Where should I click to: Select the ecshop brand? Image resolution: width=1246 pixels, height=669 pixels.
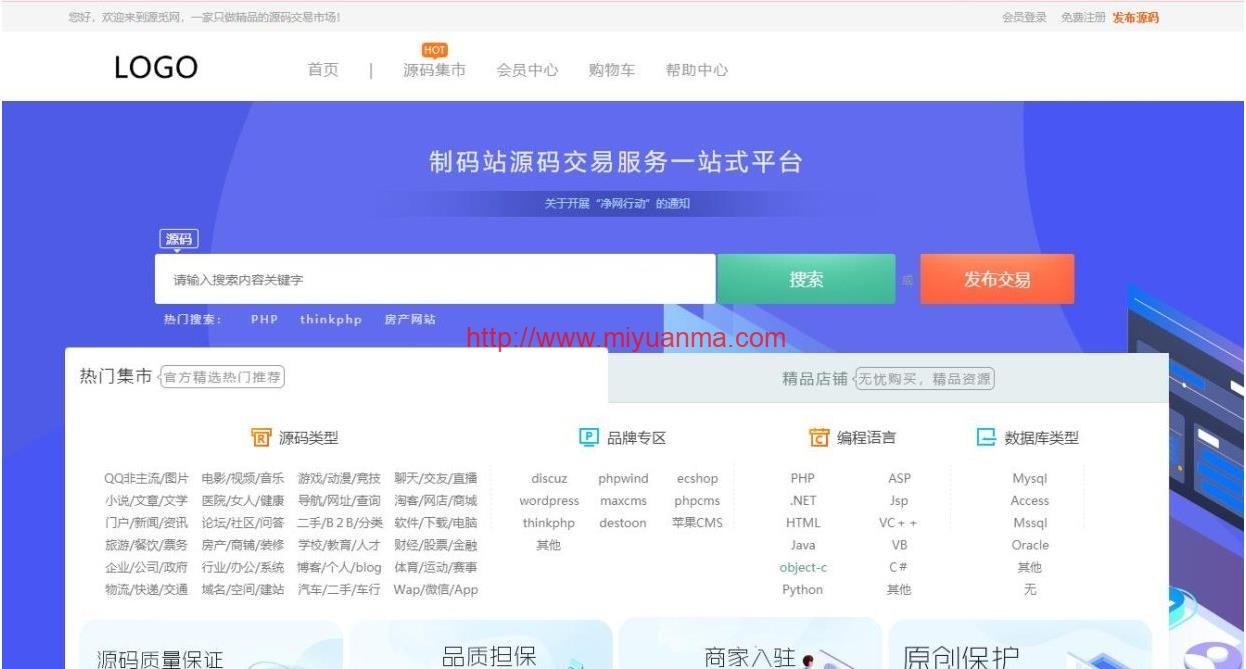pyautogui.click(x=697, y=478)
